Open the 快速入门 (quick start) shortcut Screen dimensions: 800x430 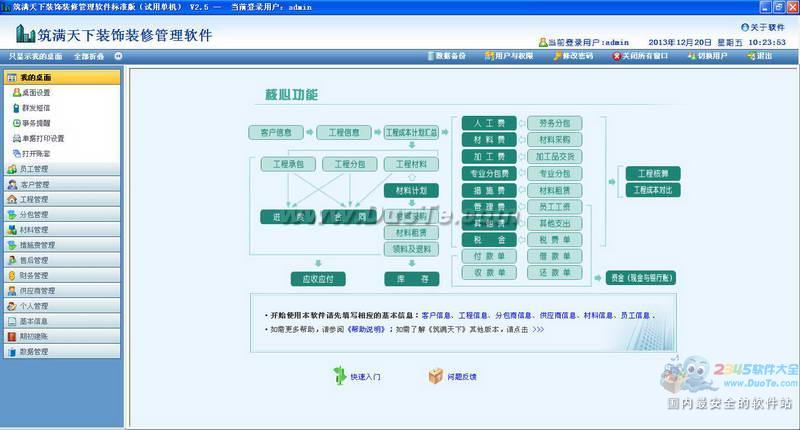pyautogui.click(x=357, y=376)
